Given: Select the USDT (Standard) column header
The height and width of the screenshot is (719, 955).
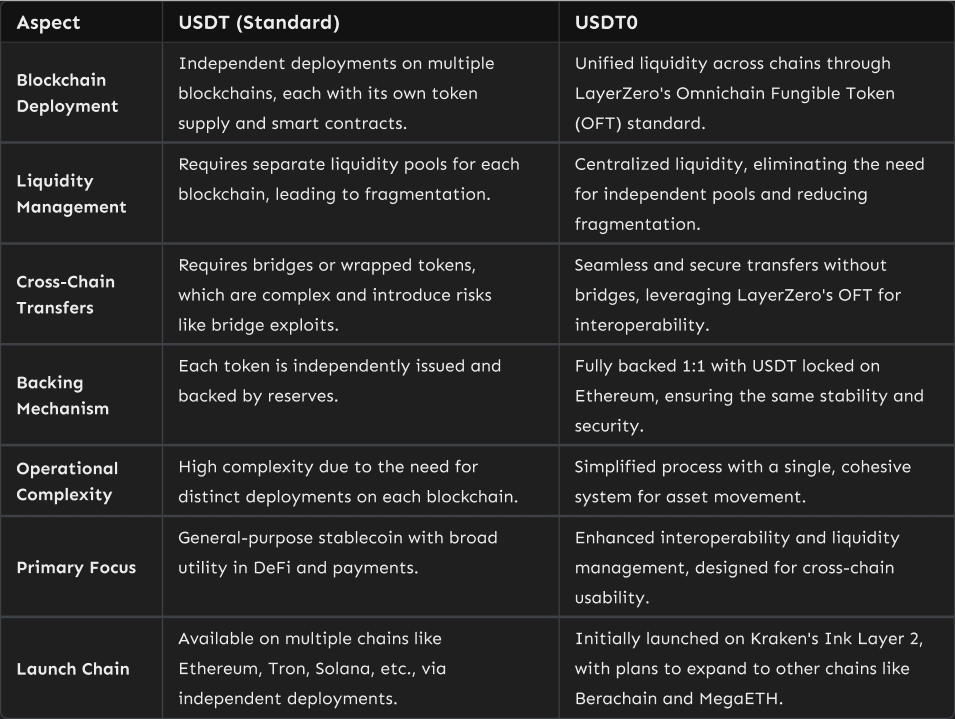Looking at the screenshot, I should pyautogui.click(x=259, y=23).
